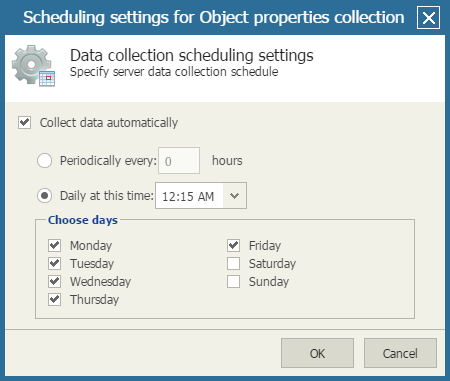The width and height of the screenshot is (450, 381).
Task: Uncheck the Monday checkbox
Action: point(54,245)
